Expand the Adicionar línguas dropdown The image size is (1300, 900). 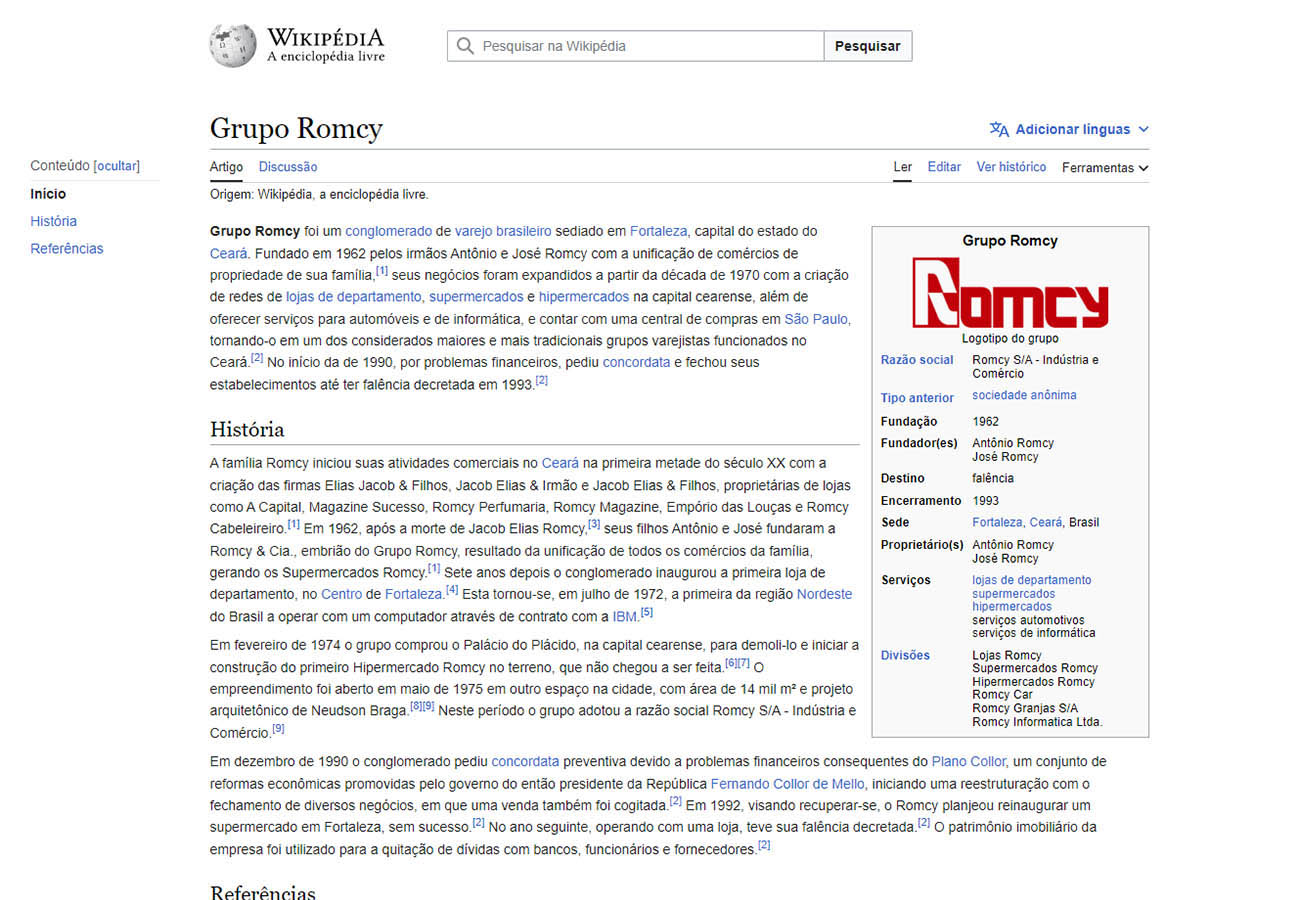1070,129
